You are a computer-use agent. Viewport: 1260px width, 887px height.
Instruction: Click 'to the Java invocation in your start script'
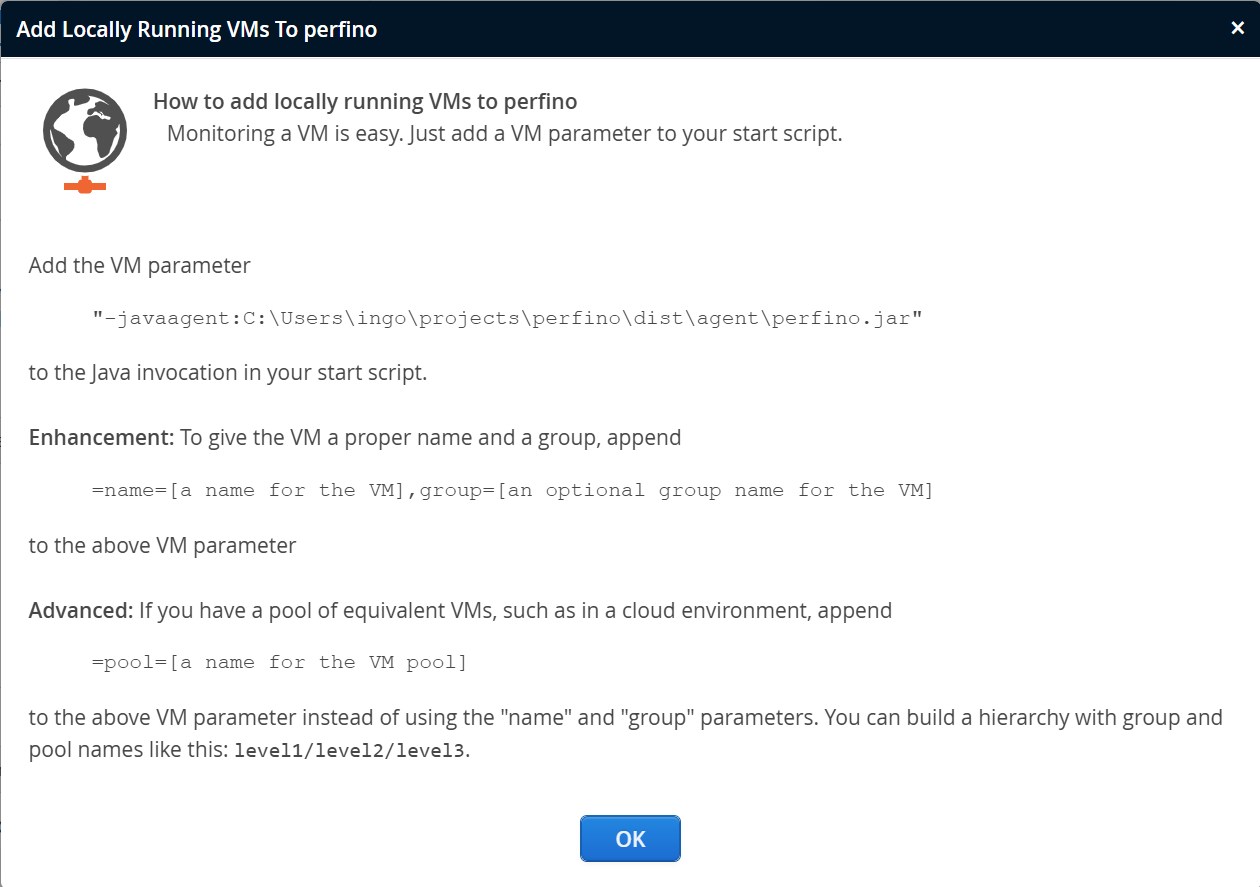pos(228,374)
